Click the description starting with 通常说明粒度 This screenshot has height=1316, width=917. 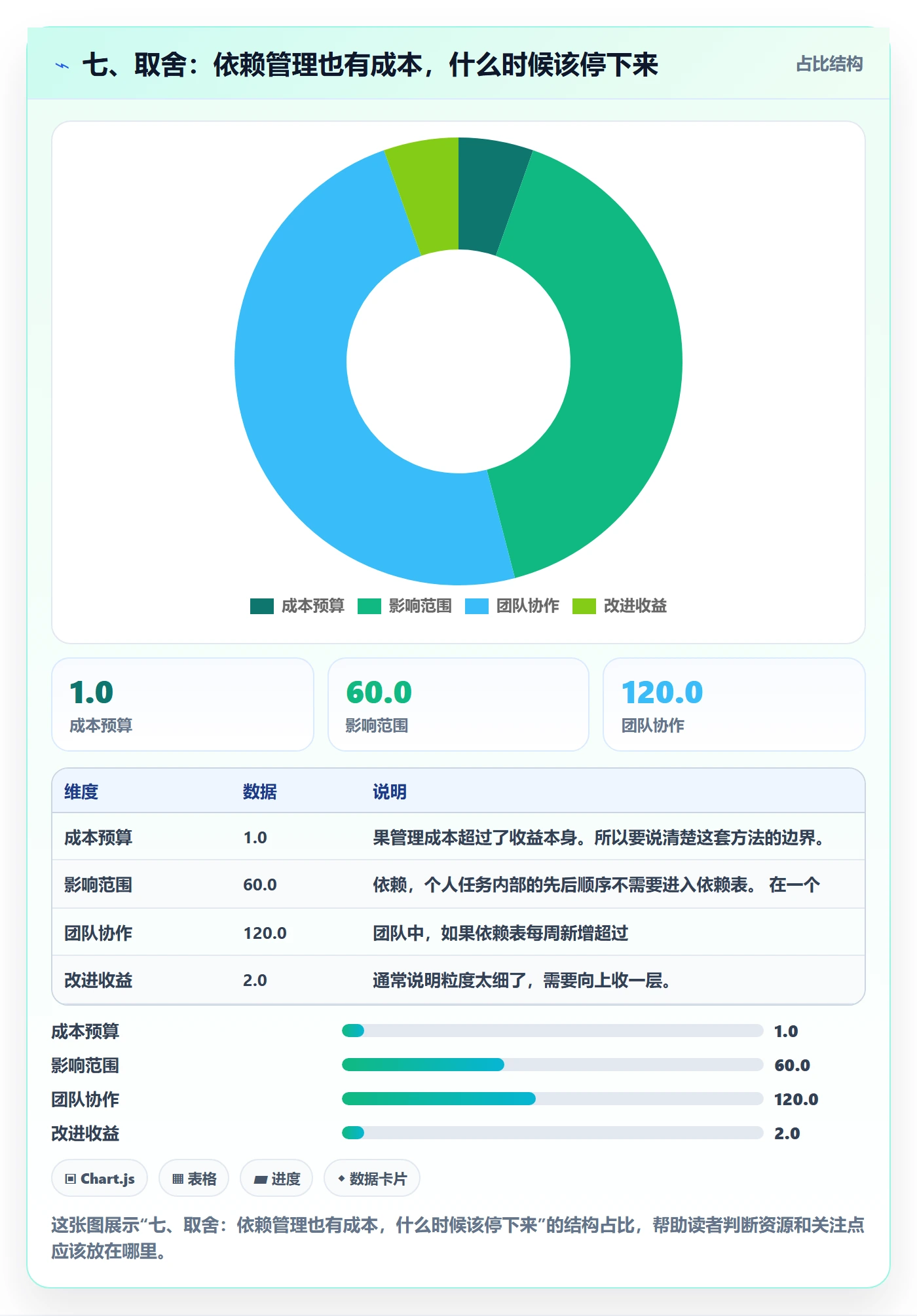point(522,980)
